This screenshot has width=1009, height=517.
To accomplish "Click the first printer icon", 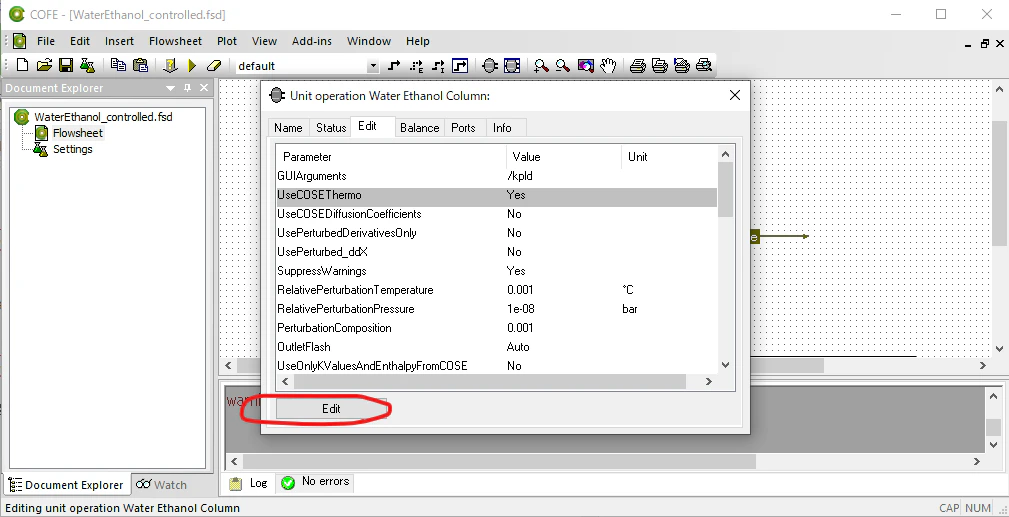I will point(638,66).
